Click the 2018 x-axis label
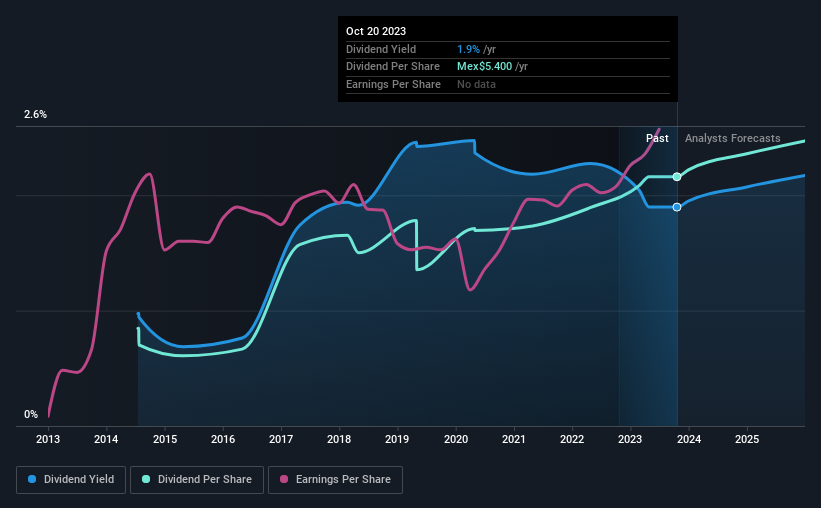This screenshot has height=508, width=821. point(339,439)
